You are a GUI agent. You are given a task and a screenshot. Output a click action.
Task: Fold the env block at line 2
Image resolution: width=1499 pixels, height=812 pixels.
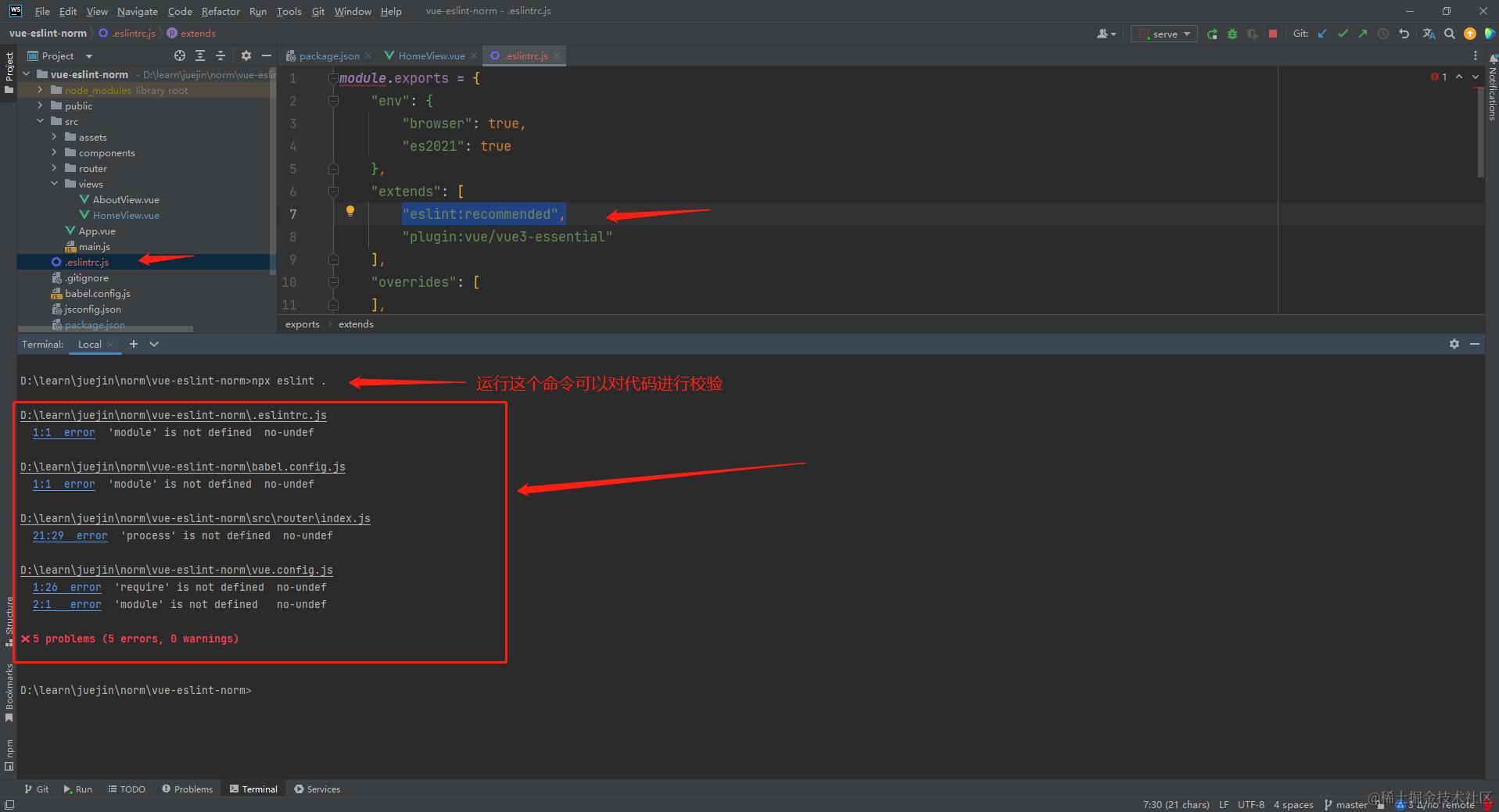333,101
